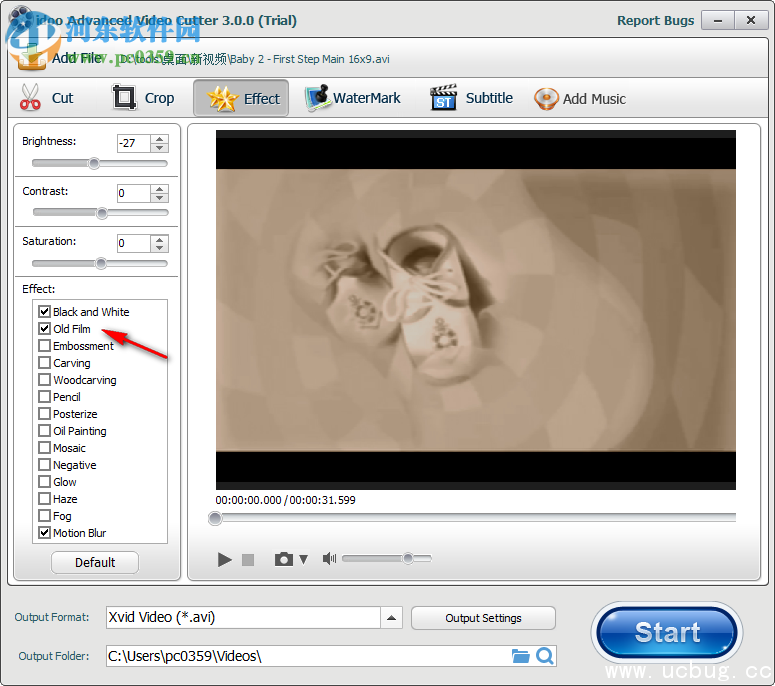This screenshot has width=775, height=686.
Task: Click the Output Folder path field
Action: (308, 656)
